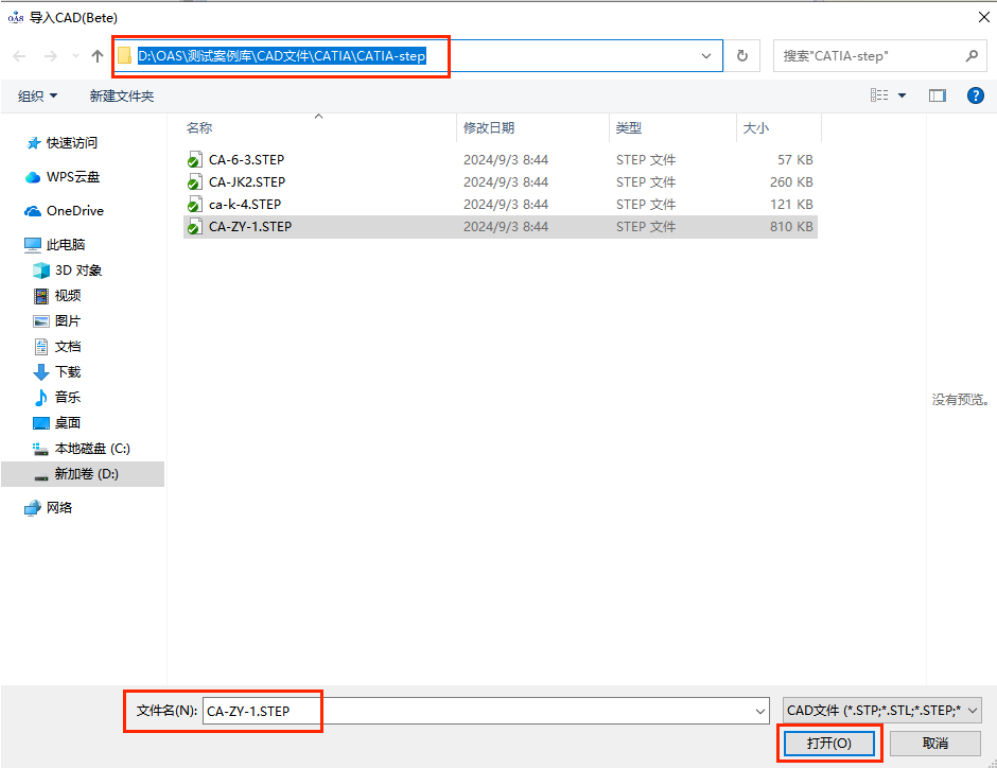Close the 导入CAD dialog
Viewport: 997px width, 770px height.
(983, 17)
